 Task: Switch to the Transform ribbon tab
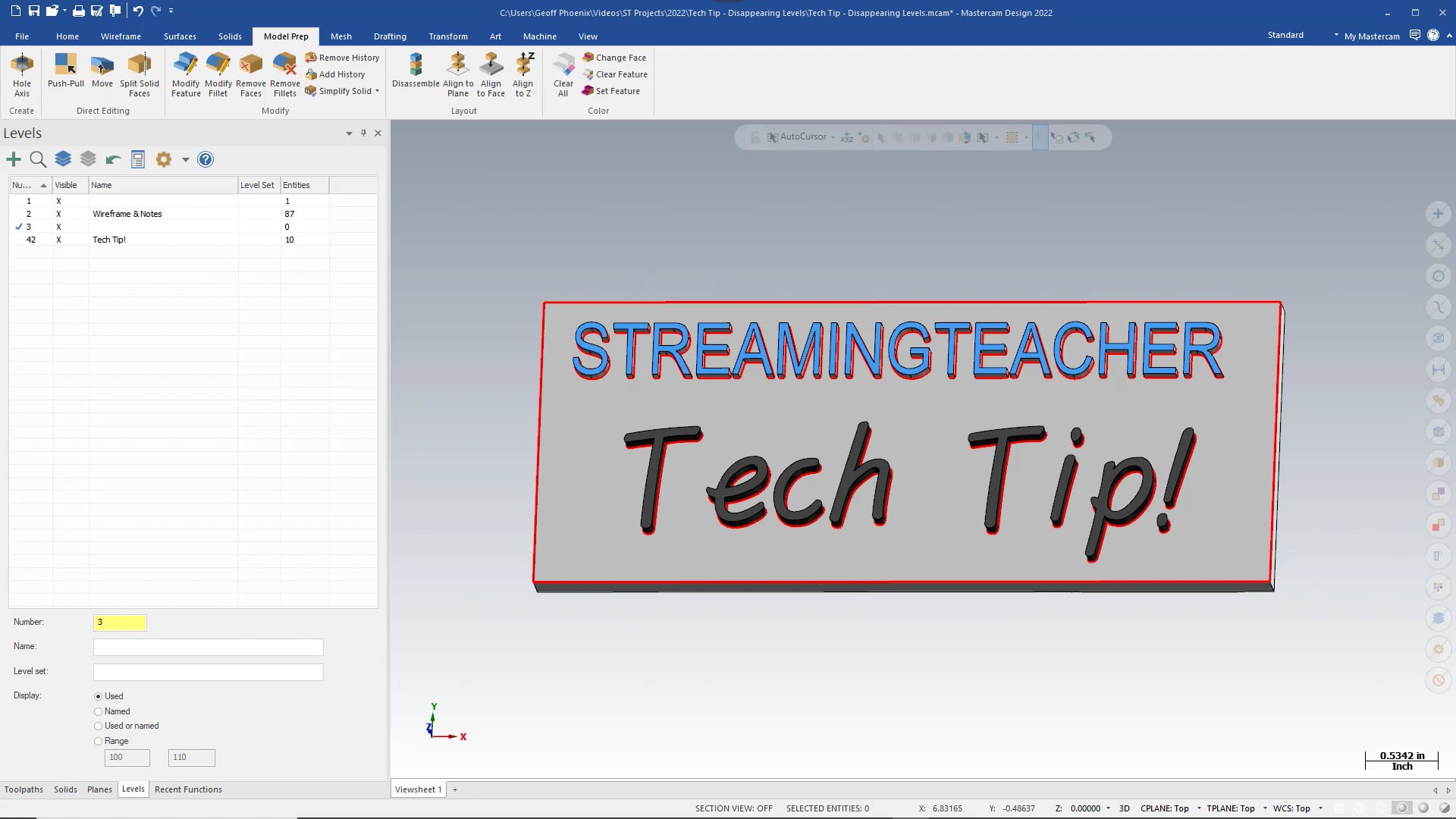[448, 36]
